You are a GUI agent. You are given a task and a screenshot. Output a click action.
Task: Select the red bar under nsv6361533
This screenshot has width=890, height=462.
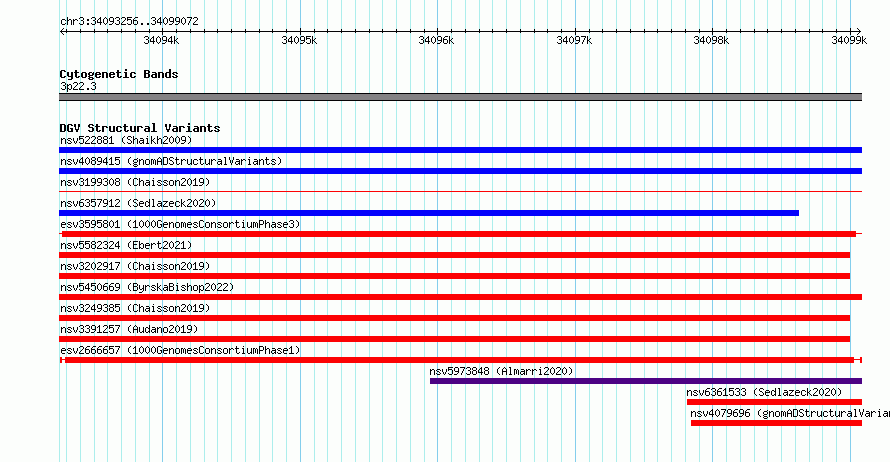pos(774,402)
